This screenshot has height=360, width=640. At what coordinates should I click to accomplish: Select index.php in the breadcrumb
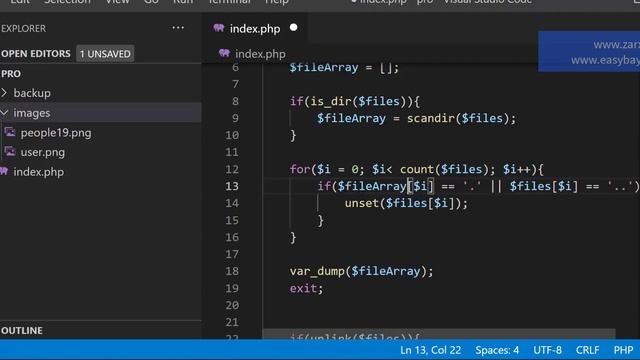(260, 54)
